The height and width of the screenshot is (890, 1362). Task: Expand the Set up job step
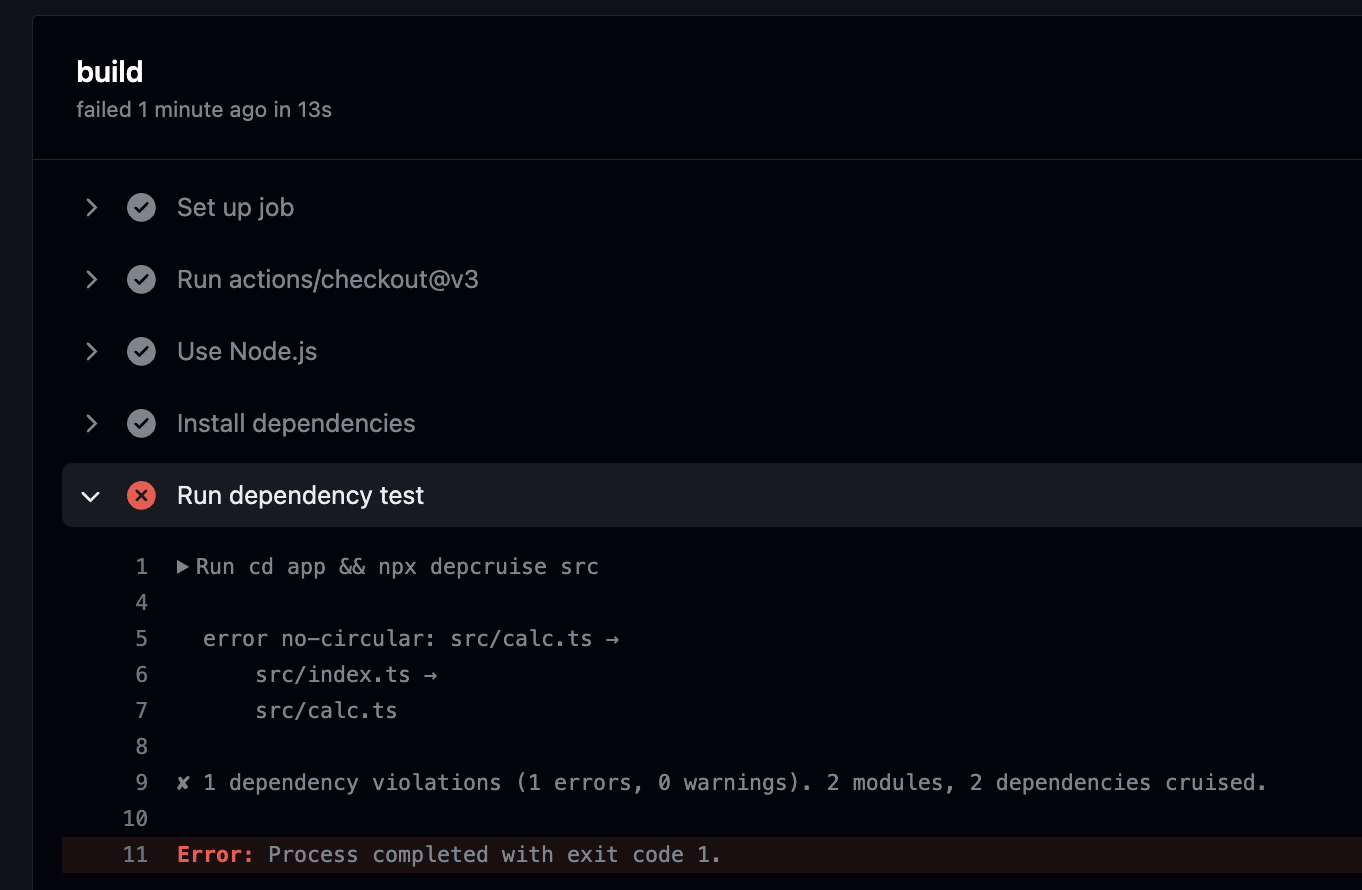coord(91,207)
